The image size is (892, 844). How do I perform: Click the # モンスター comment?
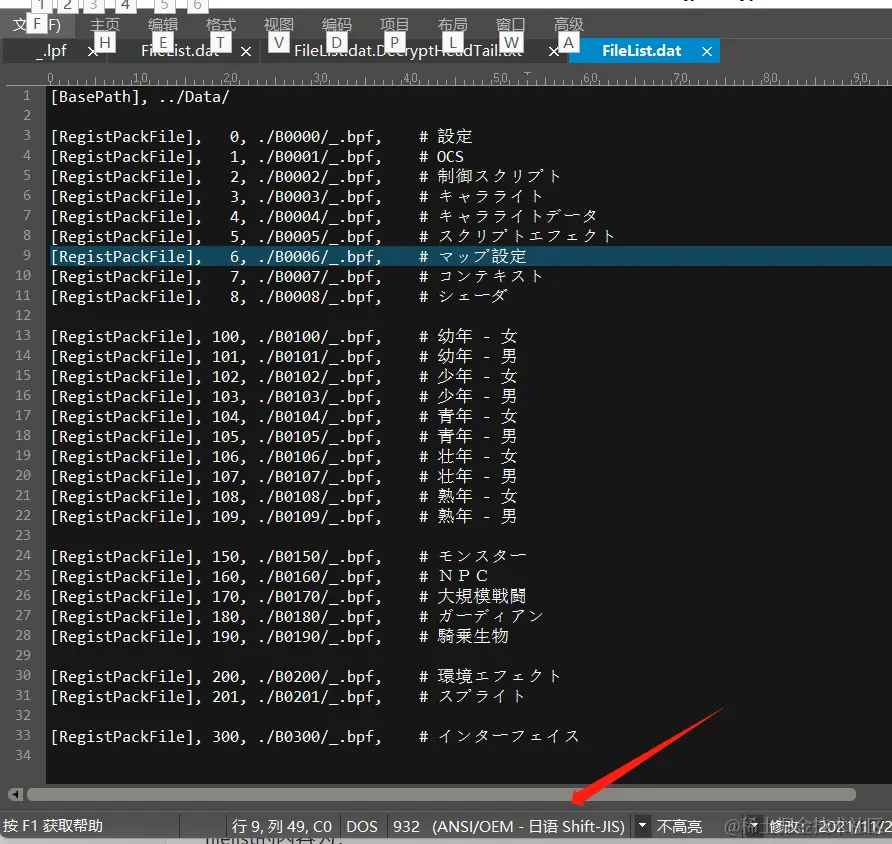pos(473,556)
